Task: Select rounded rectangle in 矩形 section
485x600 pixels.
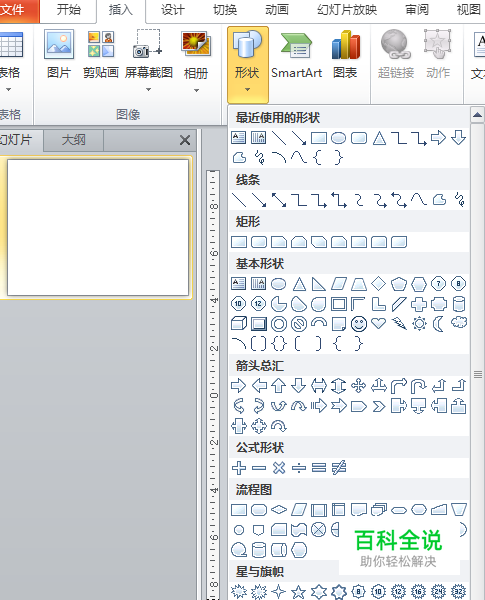Action: (259, 242)
